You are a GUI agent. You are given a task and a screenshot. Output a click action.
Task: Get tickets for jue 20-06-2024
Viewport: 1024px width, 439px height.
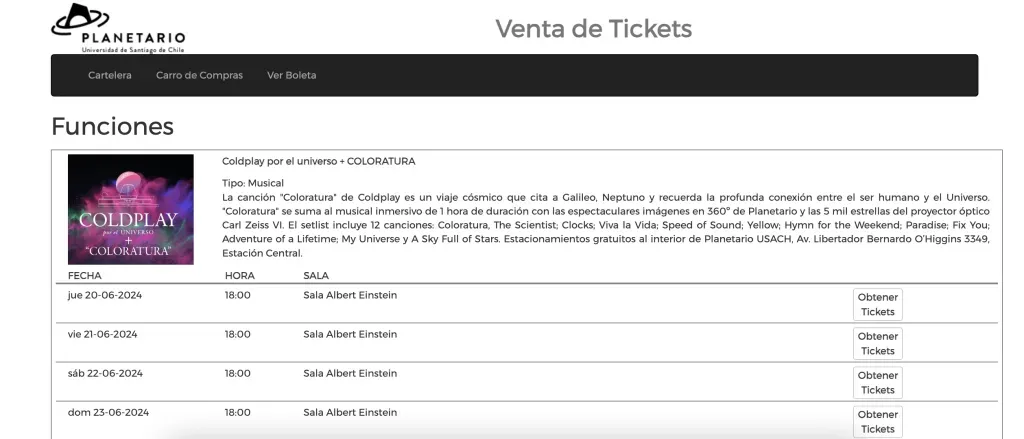[x=877, y=304]
